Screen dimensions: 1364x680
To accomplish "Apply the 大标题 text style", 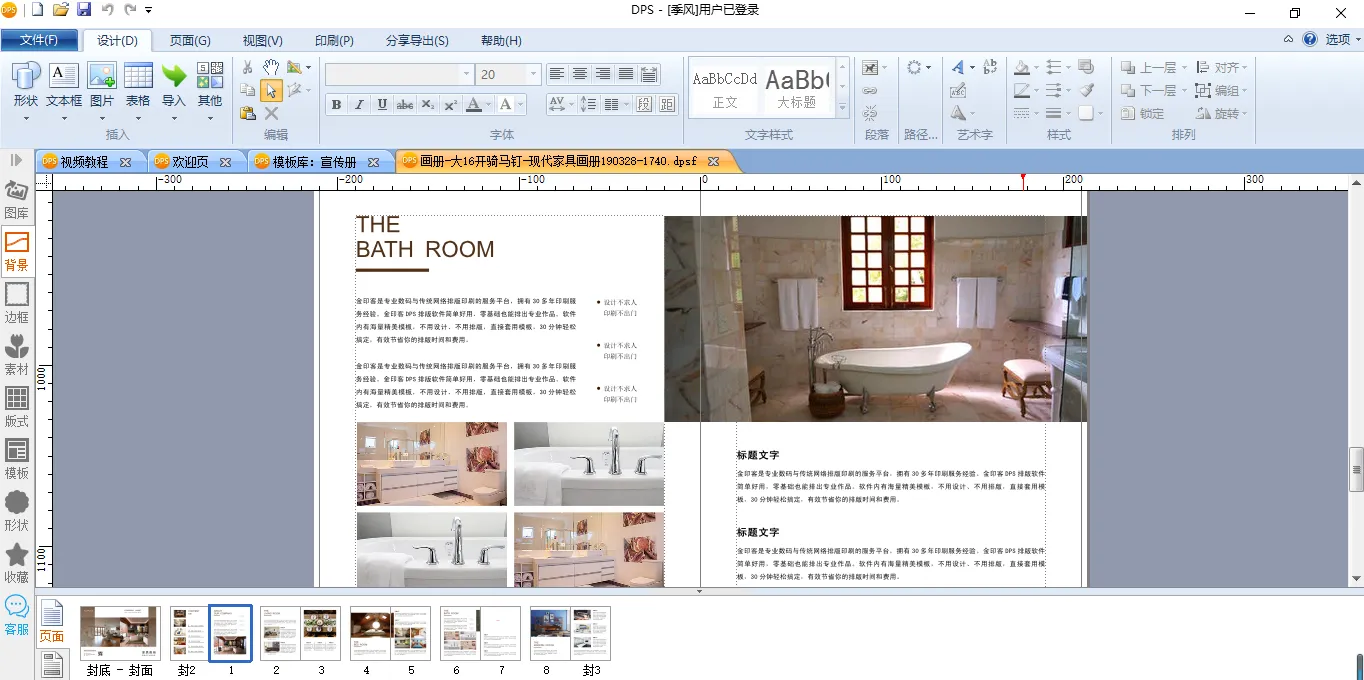I will [796, 88].
